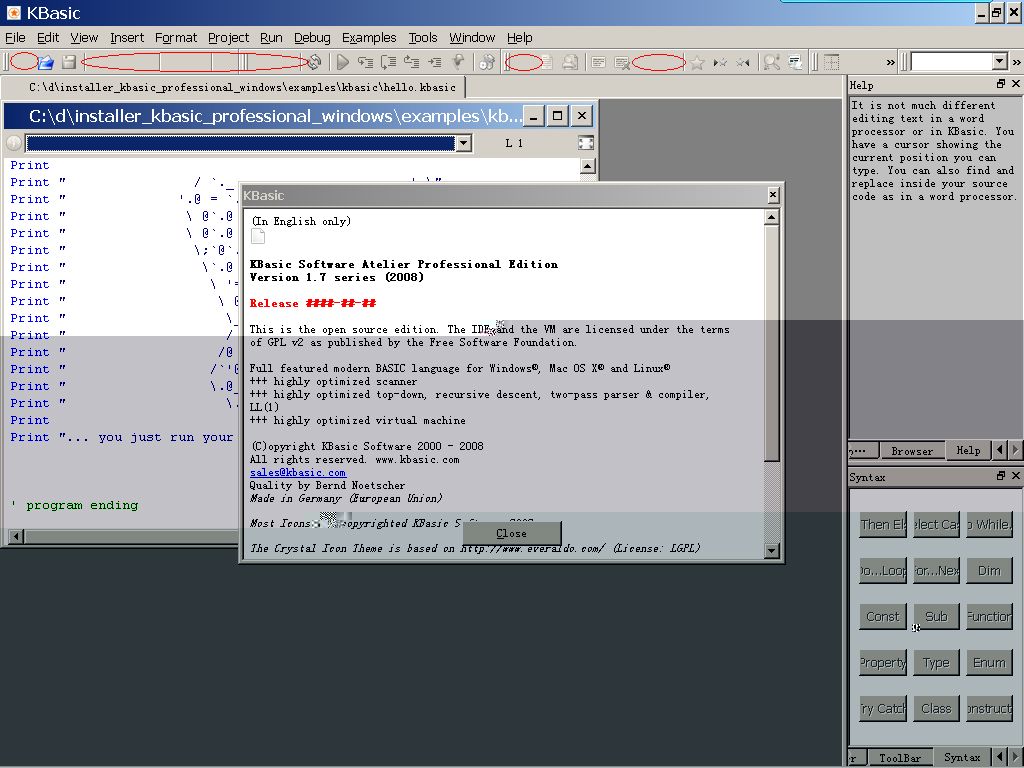
Task: Click the star bookmark toolbar icon
Action: [x=697, y=62]
